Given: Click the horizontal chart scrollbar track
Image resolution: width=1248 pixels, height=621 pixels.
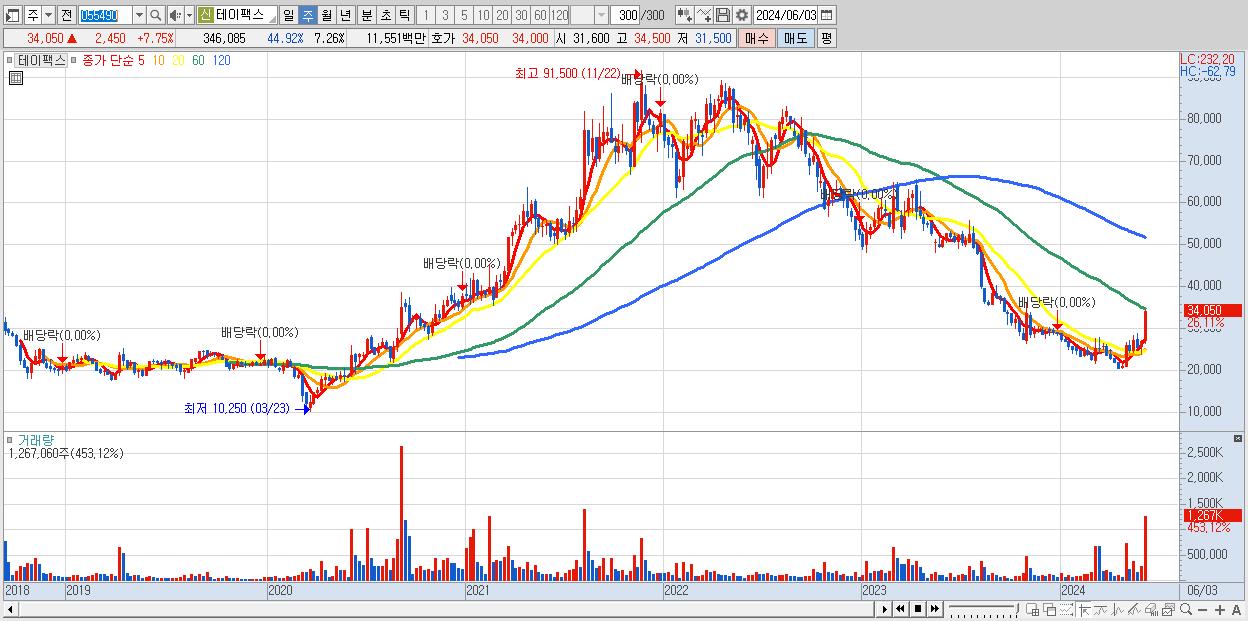Looking at the screenshot, I should tap(445, 609).
